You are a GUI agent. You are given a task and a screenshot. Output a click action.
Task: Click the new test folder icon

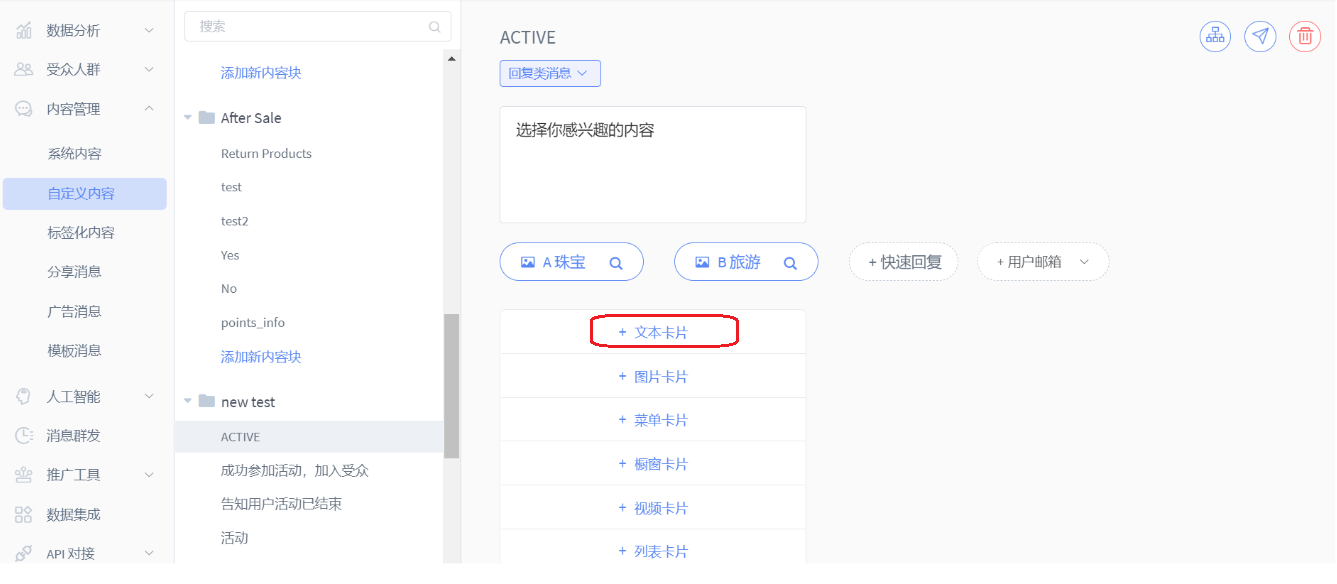(x=207, y=402)
